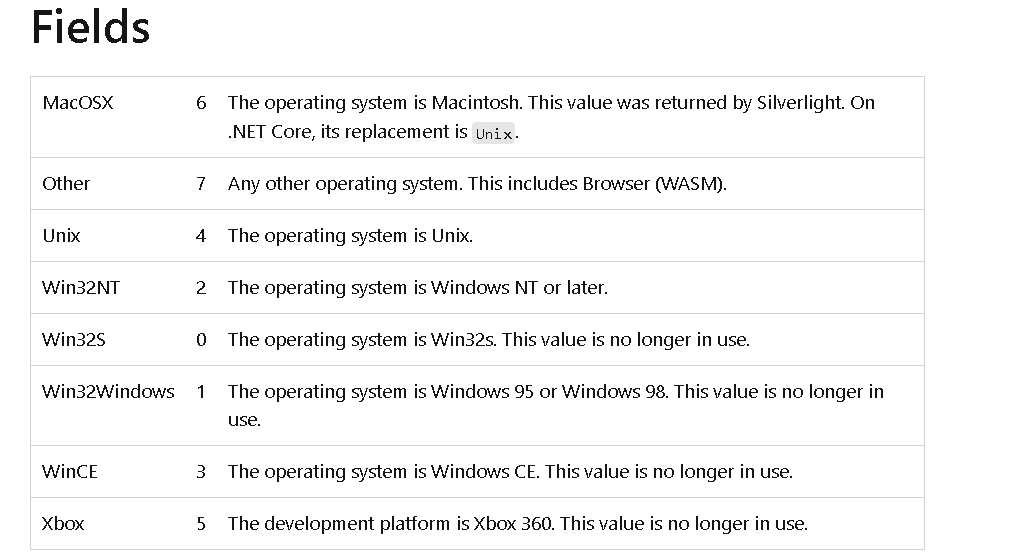
Task: Click the Unix field name
Action: (x=61, y=236)
